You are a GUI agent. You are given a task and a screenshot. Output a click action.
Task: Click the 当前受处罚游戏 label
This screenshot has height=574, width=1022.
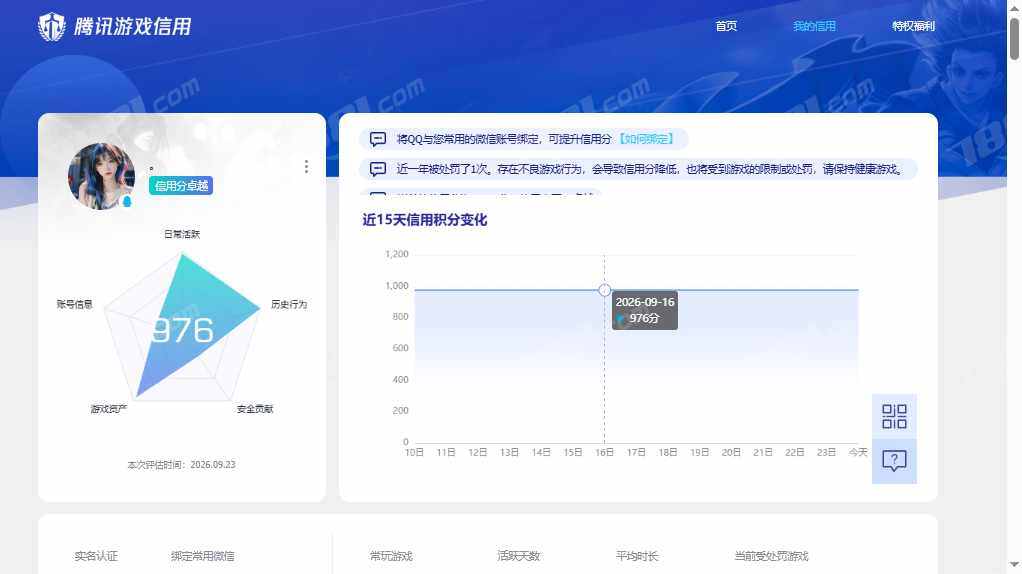pos(771,556)
